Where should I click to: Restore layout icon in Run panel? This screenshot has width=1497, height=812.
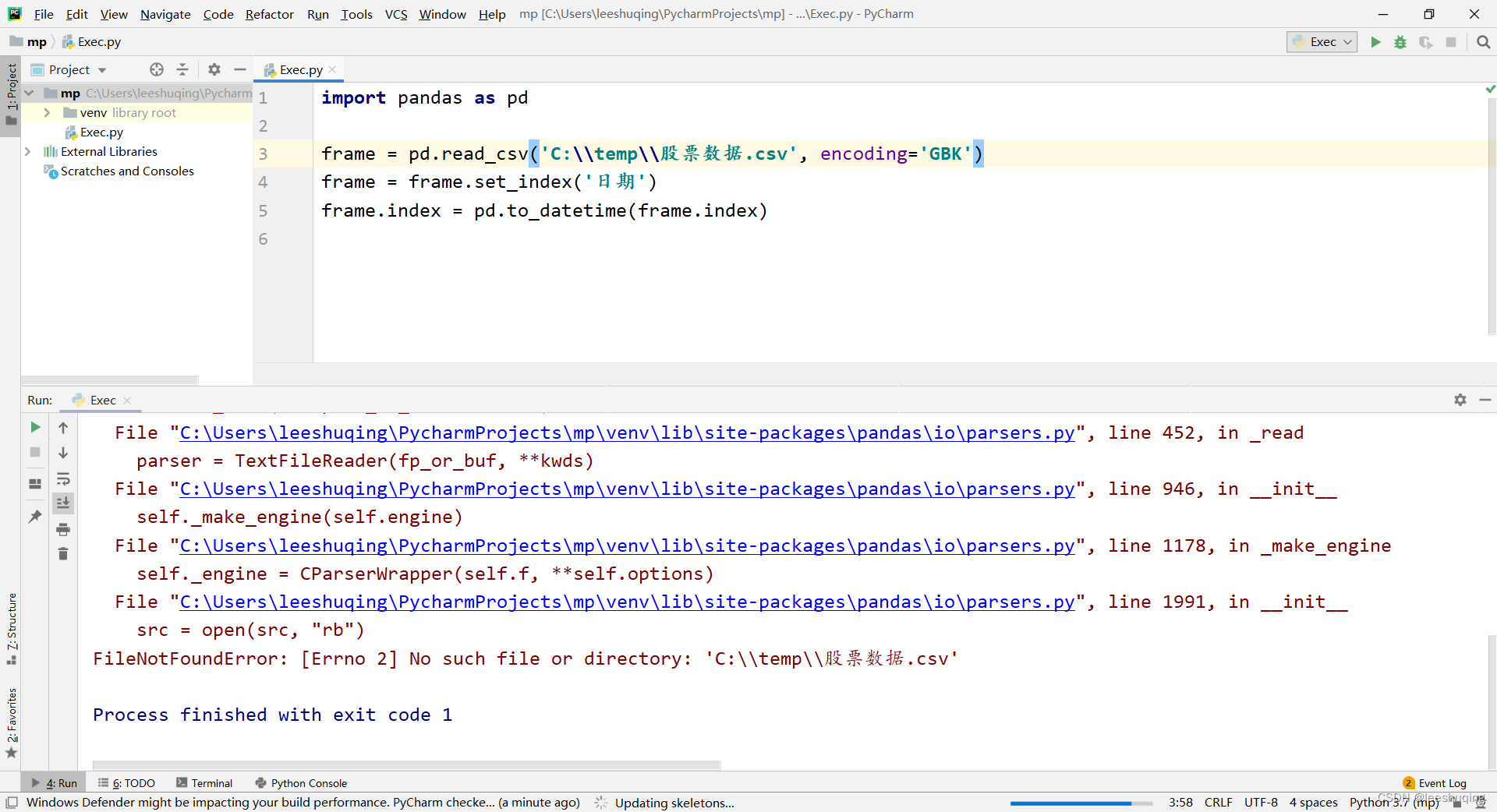(x=35, y=484)
